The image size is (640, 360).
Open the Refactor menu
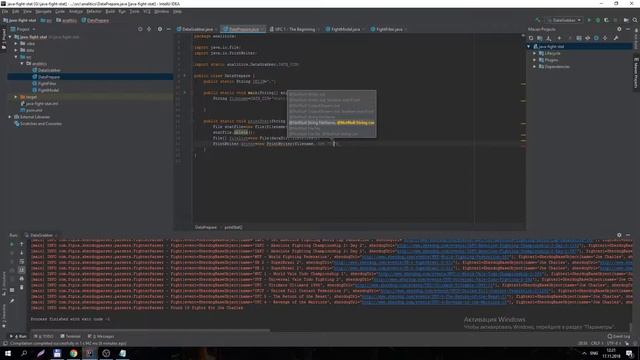point(93,11)
